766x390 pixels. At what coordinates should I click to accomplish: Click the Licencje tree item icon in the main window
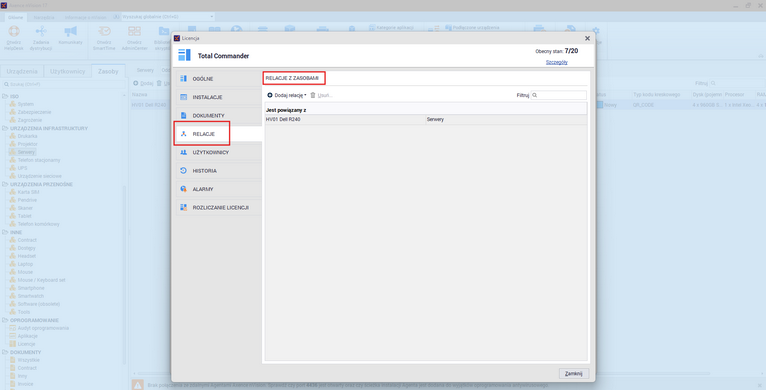pos(14,344)
